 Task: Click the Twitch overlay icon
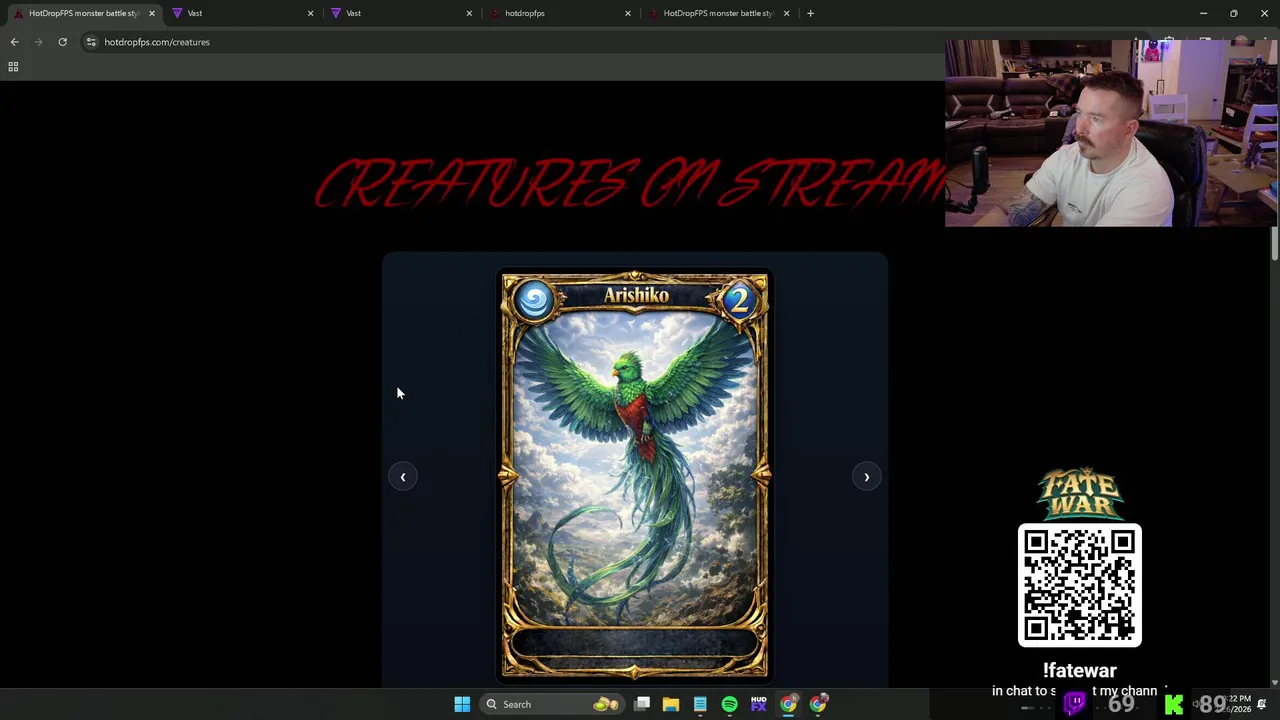[x=1075, y=704]
